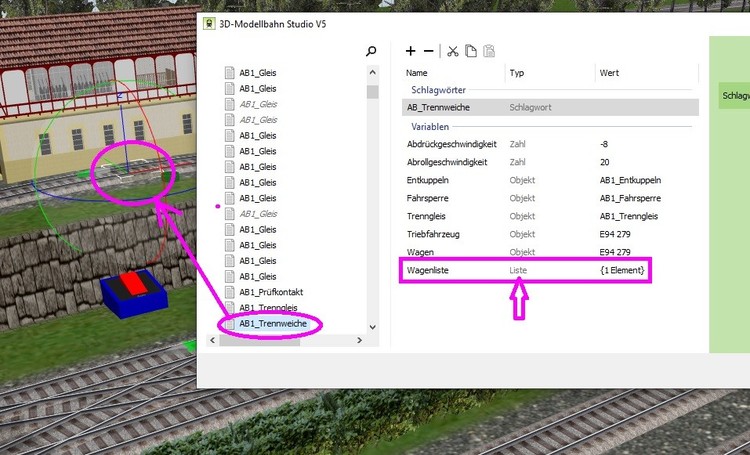Click the object list scroll up arrow
This screenshot has width=750, height=455.
click(373, 72)
